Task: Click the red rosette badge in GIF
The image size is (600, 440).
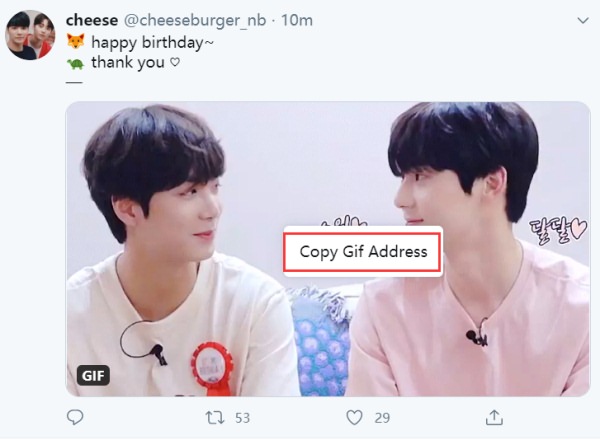Action: 212,369
